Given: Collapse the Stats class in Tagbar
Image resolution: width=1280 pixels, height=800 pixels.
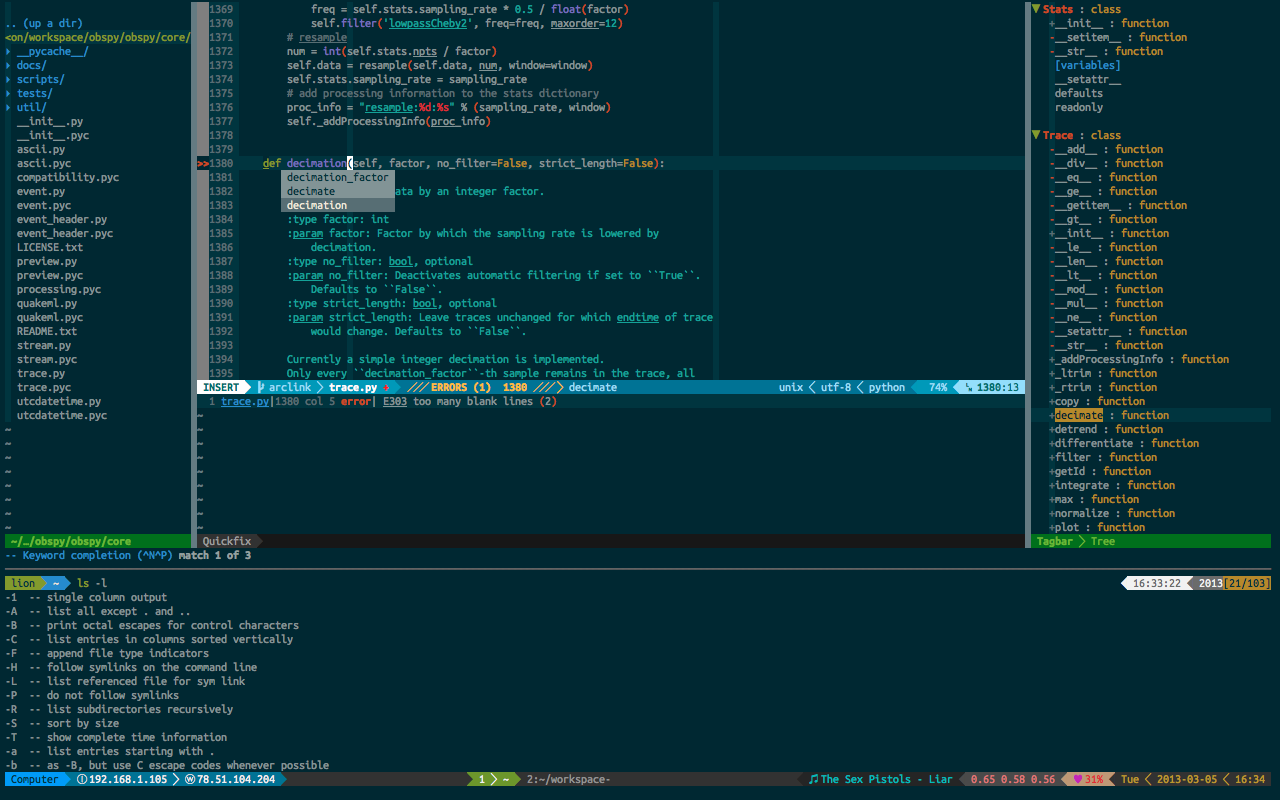Looking at the screenshot, I should pyautogui.click(x=1036, y=9).
